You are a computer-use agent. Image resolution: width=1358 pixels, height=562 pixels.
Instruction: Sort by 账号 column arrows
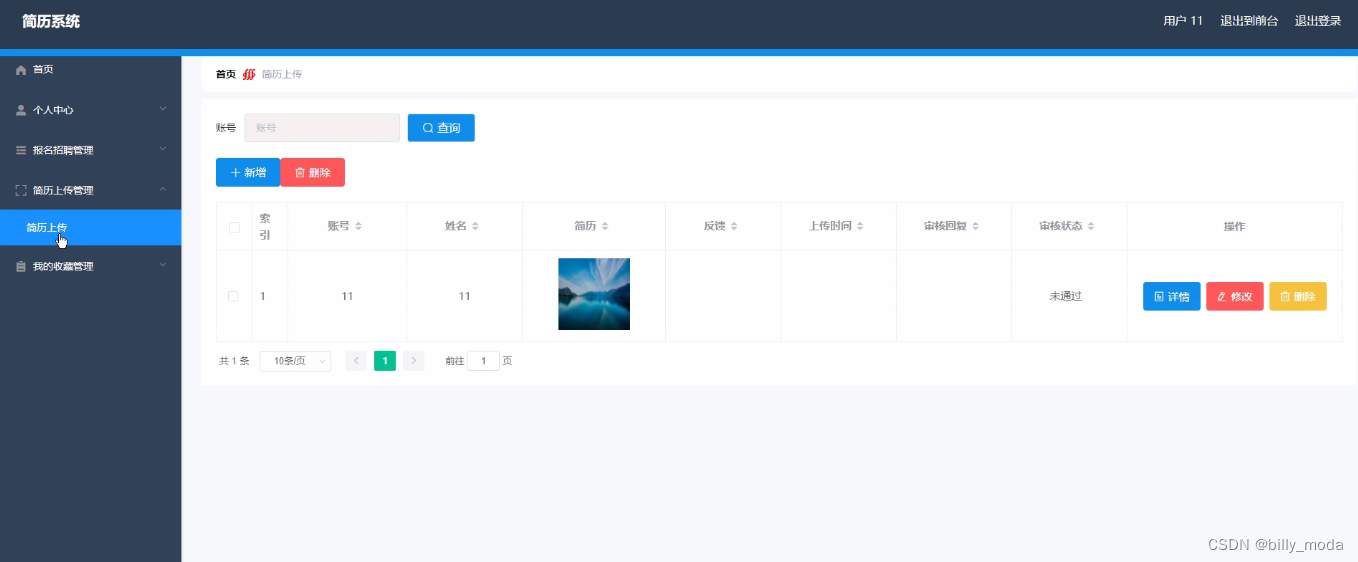pos(359,227)
